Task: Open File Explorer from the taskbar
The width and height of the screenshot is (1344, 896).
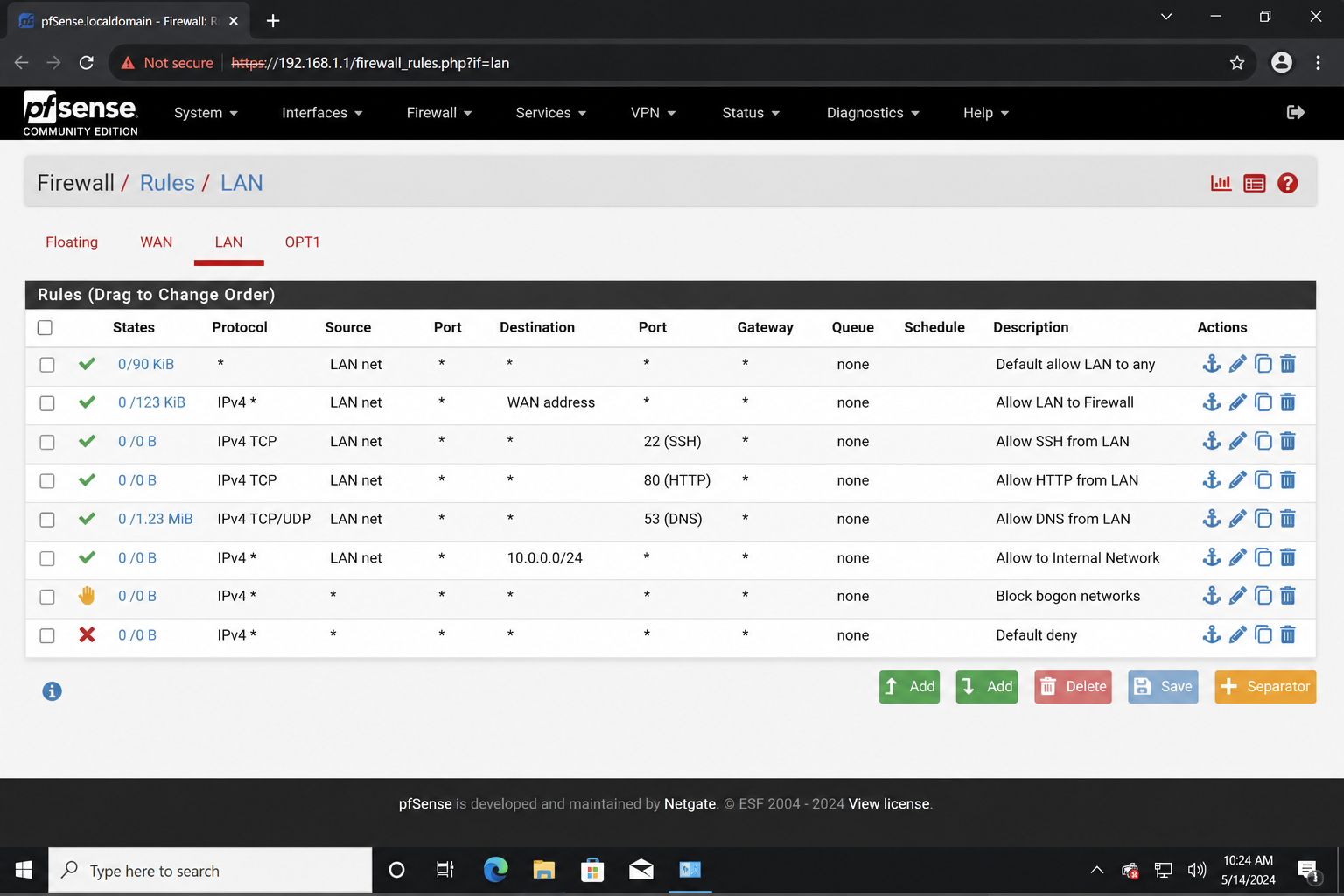Action: coord(543,870)
